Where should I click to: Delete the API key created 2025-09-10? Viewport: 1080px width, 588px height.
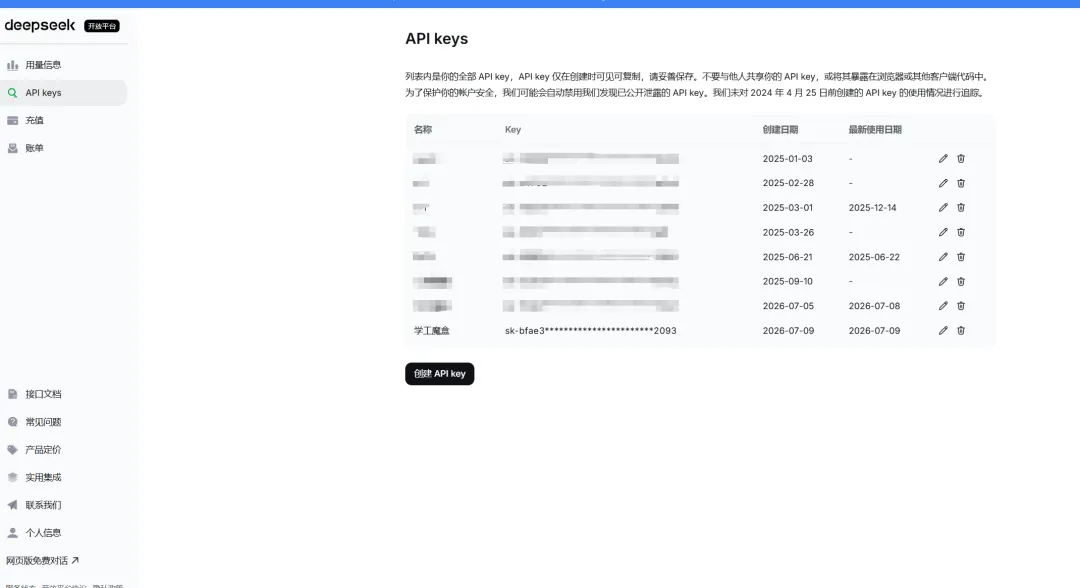coord(961,282)
